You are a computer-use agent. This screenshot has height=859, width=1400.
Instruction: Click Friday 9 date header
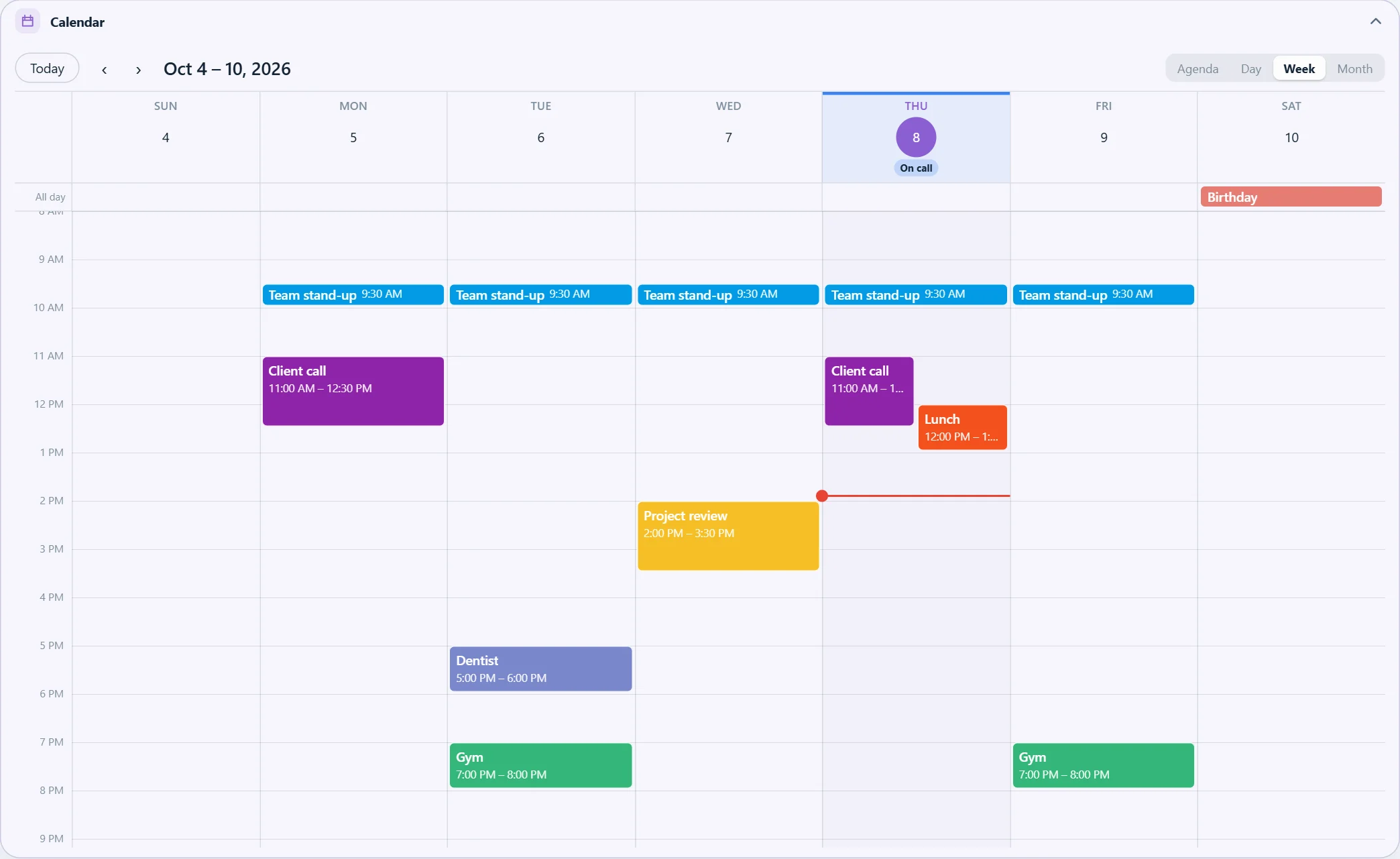pos(1104,137)
